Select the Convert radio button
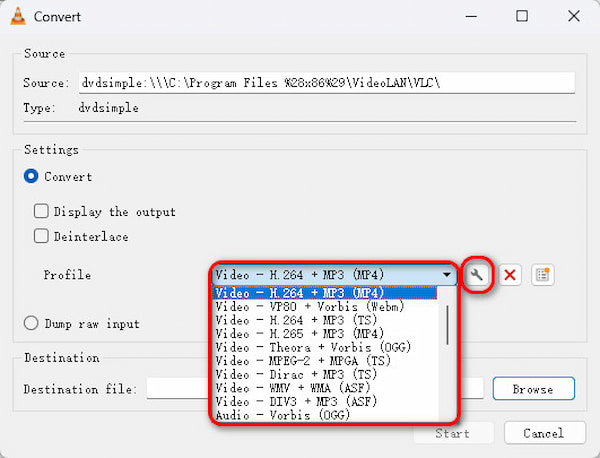The image size is (600, 458). click(x=31, y=176)
